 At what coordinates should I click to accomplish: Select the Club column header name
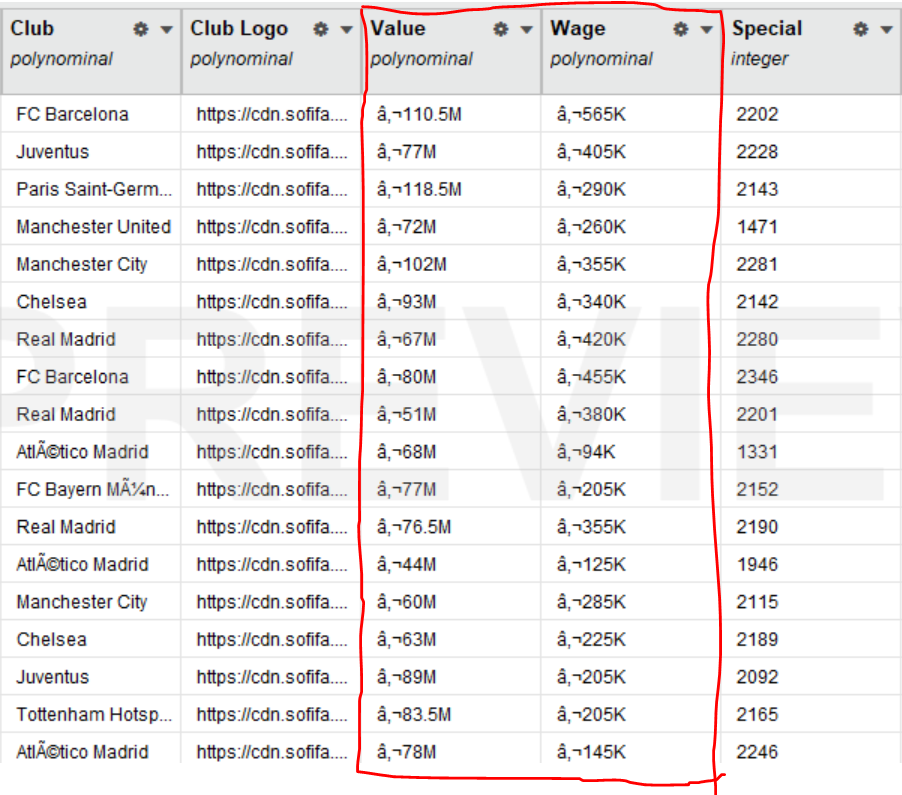tap(32, 28)
